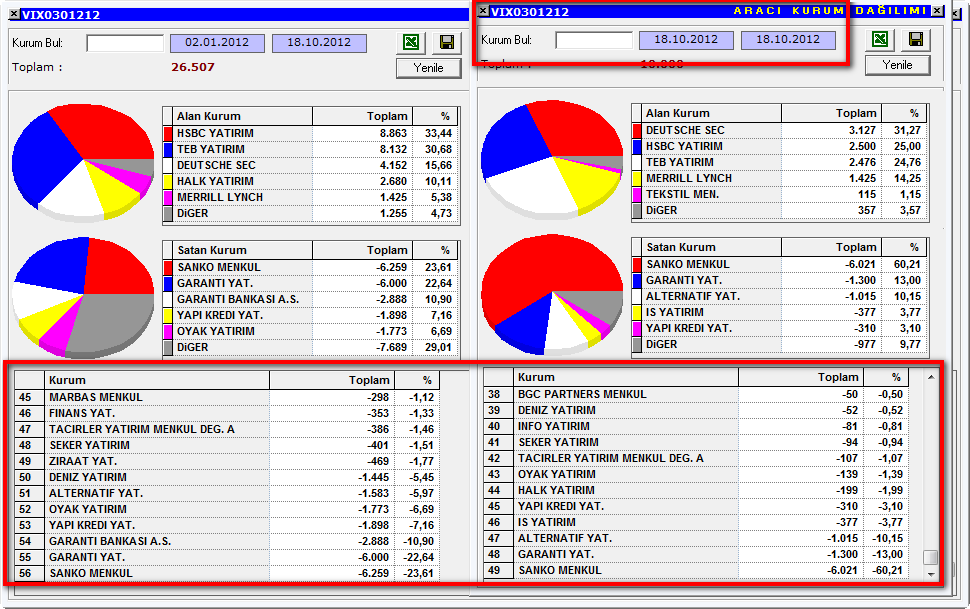The image size is (970, 609).
Task: Click blue swatch beside GARANTI YAT. seller in left window
Action: pyautogui.click(x=168, y=283)
